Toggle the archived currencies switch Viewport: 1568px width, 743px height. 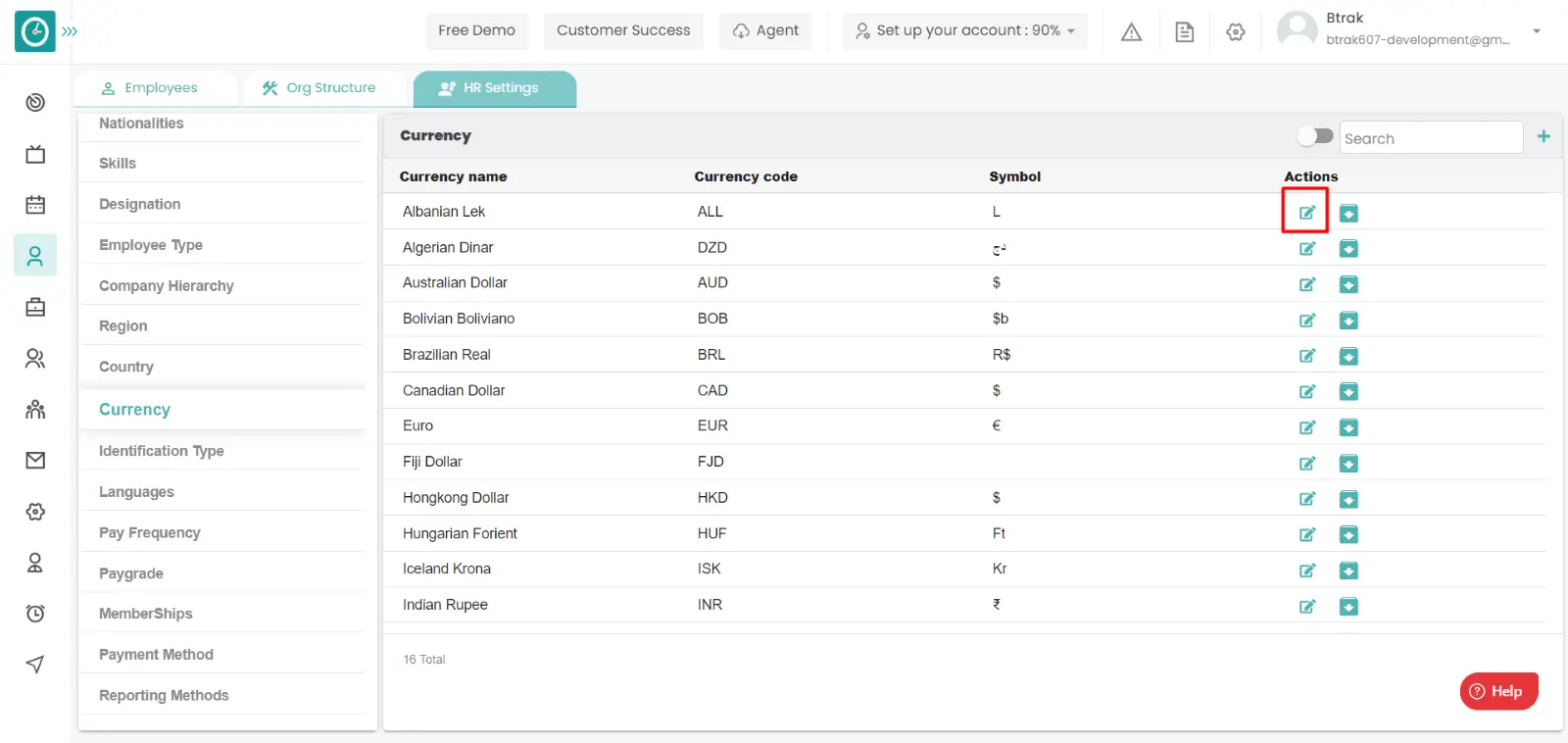tap(1315, 136)
